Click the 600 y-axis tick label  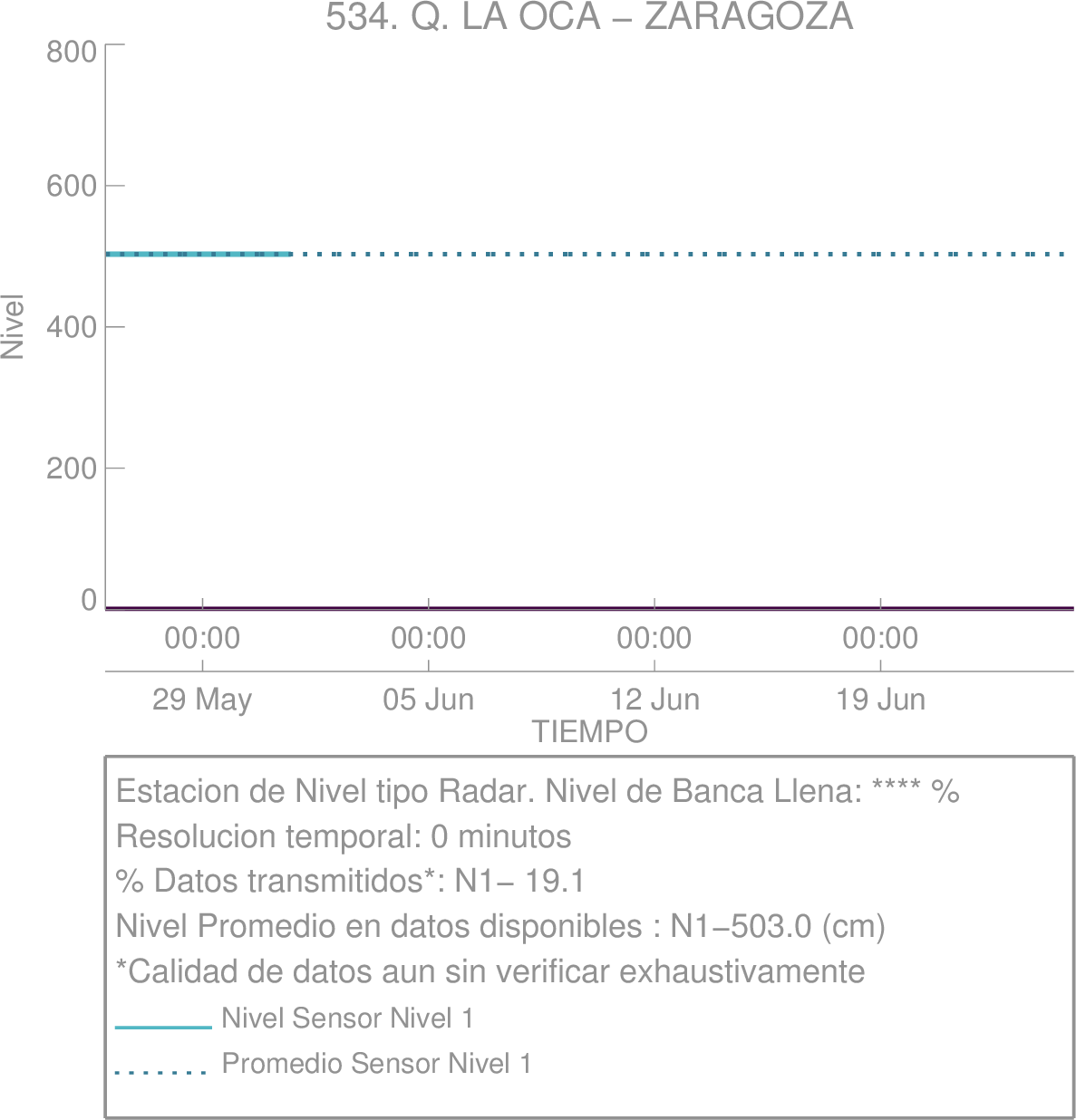(72, 186)
